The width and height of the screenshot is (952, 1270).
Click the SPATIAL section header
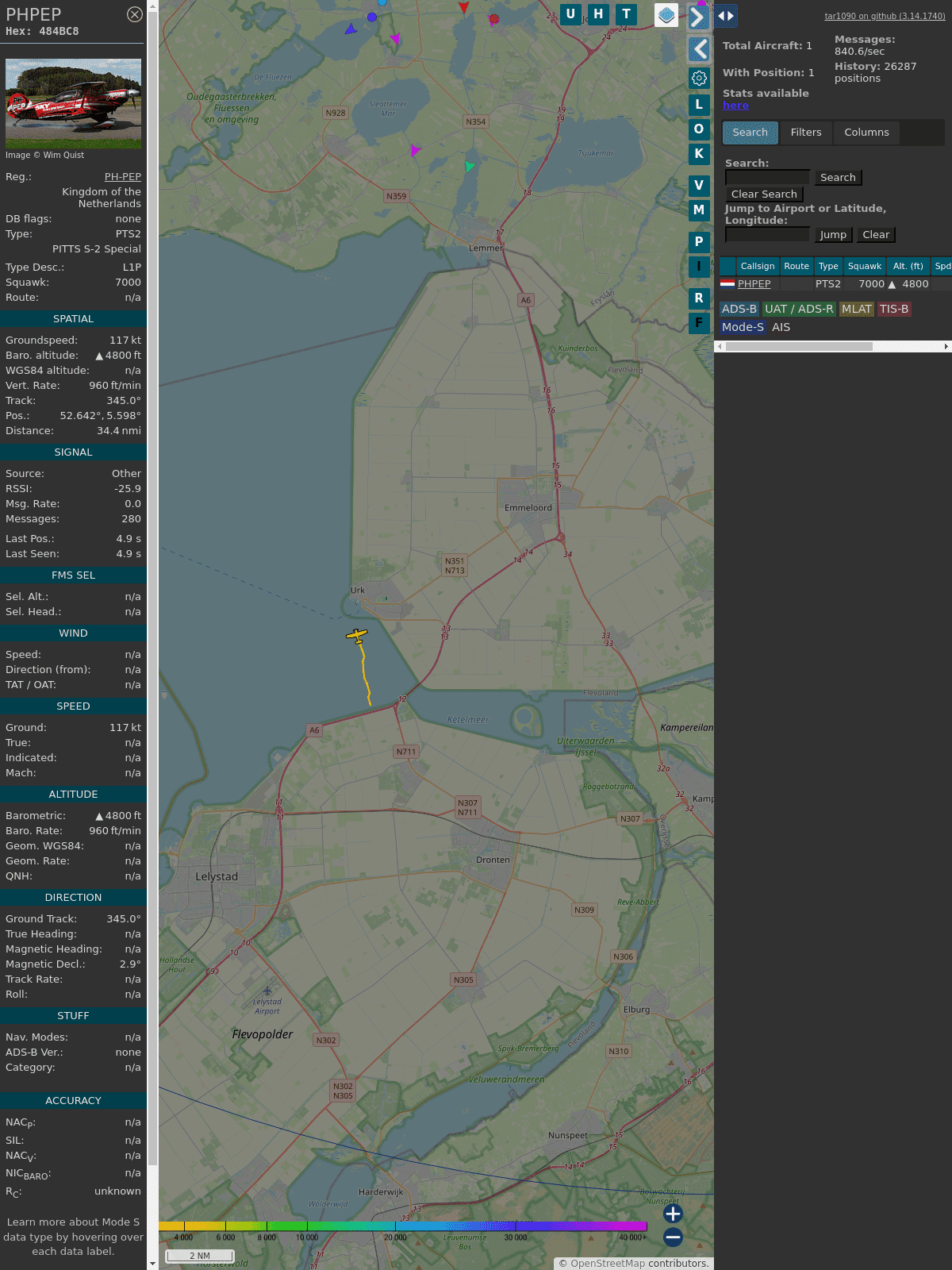pyautogui.click(x=73, y=319)
